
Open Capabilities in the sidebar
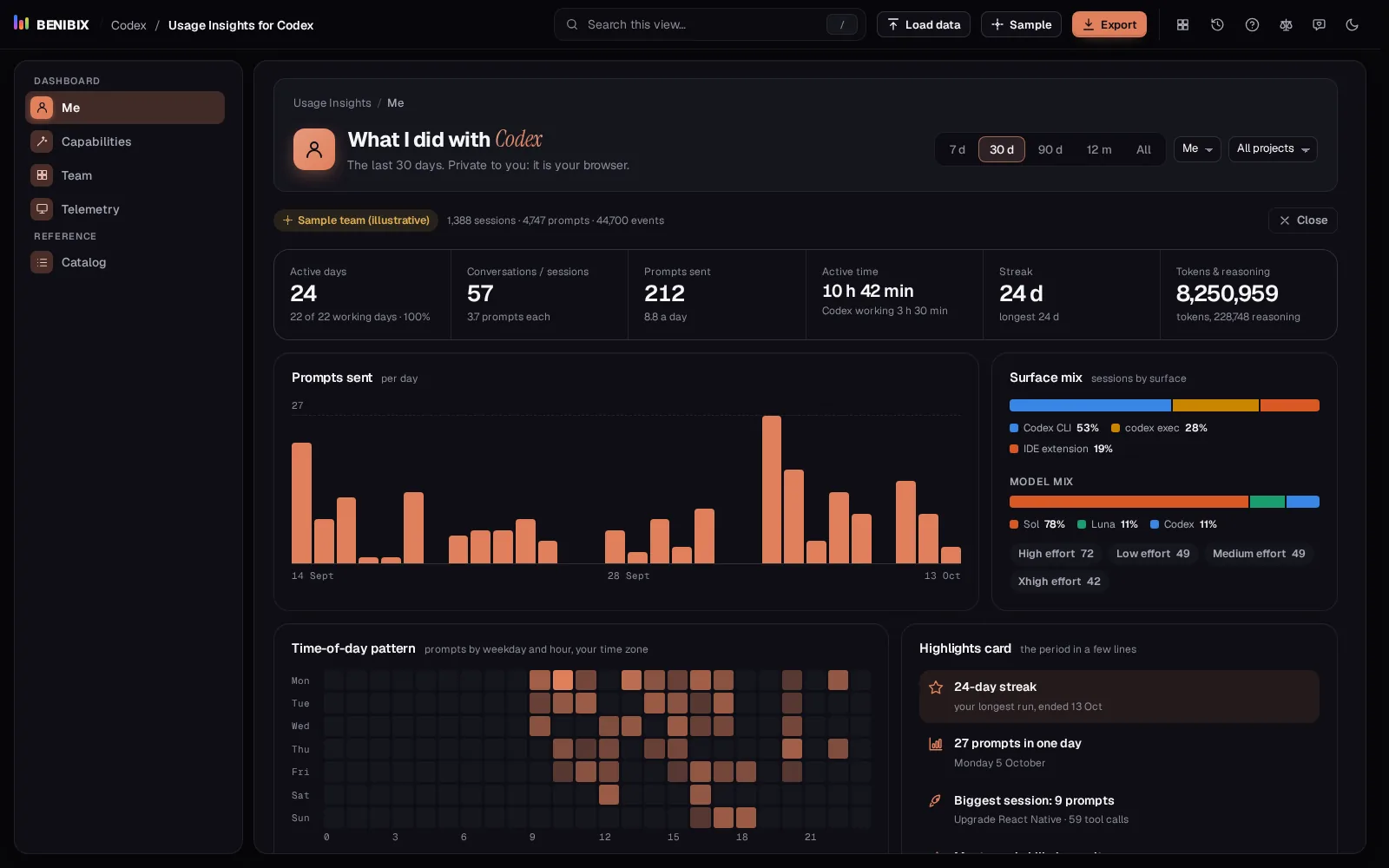tap(125, 141)
